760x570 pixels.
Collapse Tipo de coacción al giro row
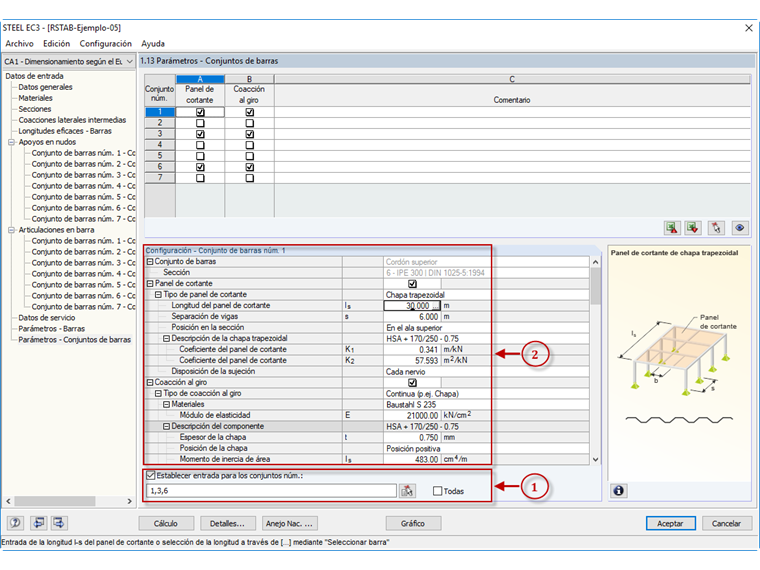[158, 394]
